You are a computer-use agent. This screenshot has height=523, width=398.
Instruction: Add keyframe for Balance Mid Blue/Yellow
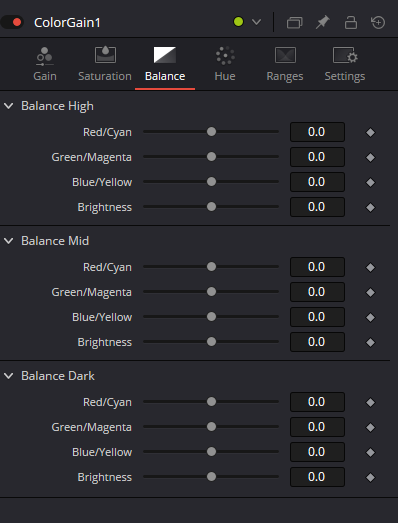pyautogui.click(x=370, y=318)
